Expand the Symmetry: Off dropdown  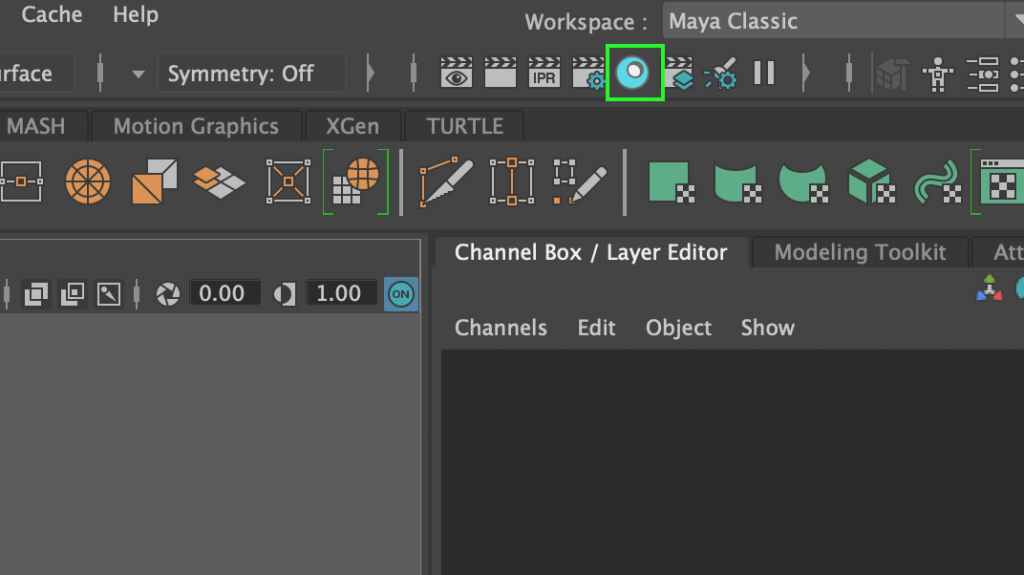[251, 73]
